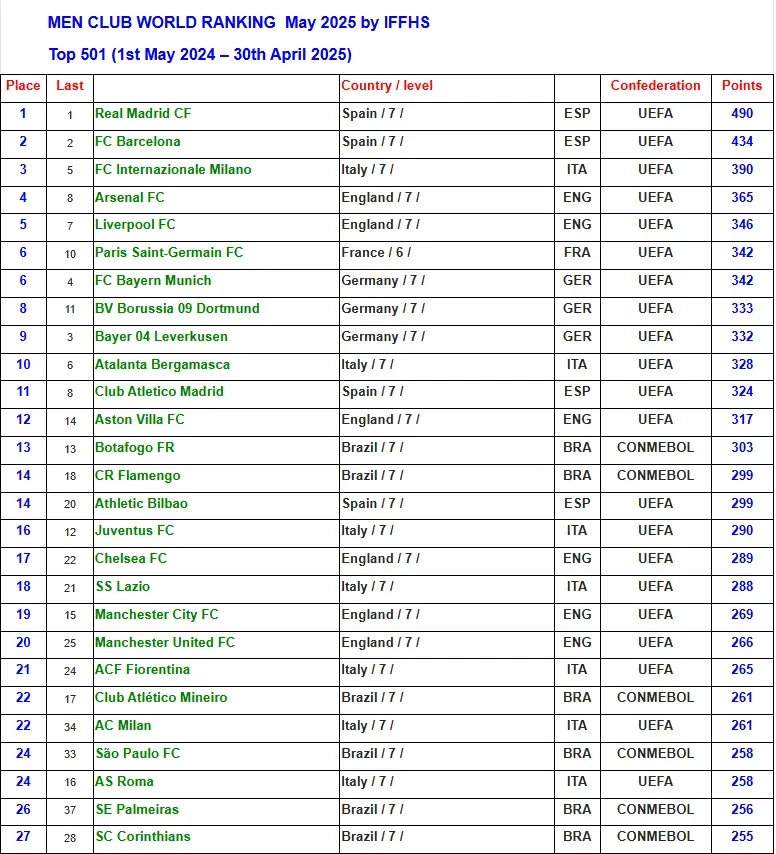This screenshot has width=776, height=854.
Task: Select the Top 501 date range subtitle
Action: pyautogui.click(x=200, y=55)
